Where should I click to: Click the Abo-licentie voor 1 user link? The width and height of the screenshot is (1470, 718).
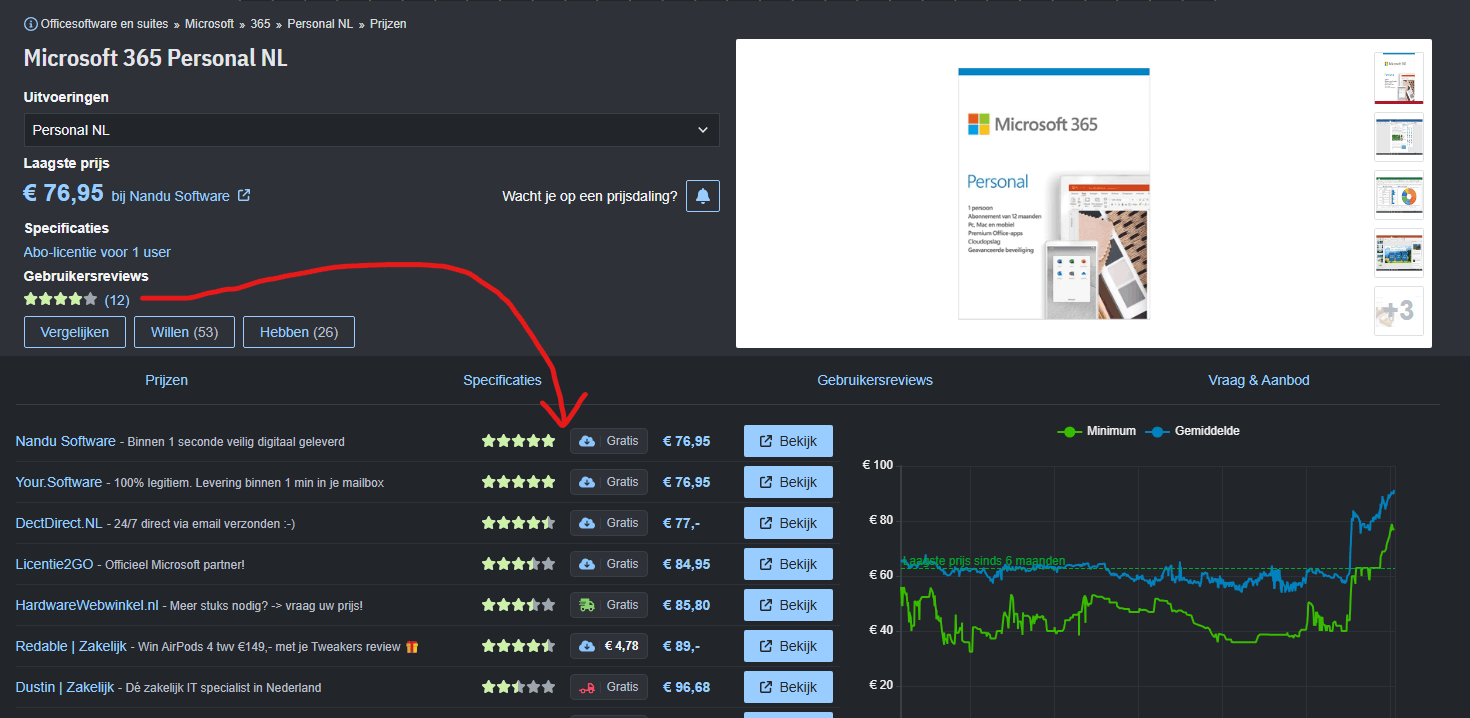tap(97, 252)
